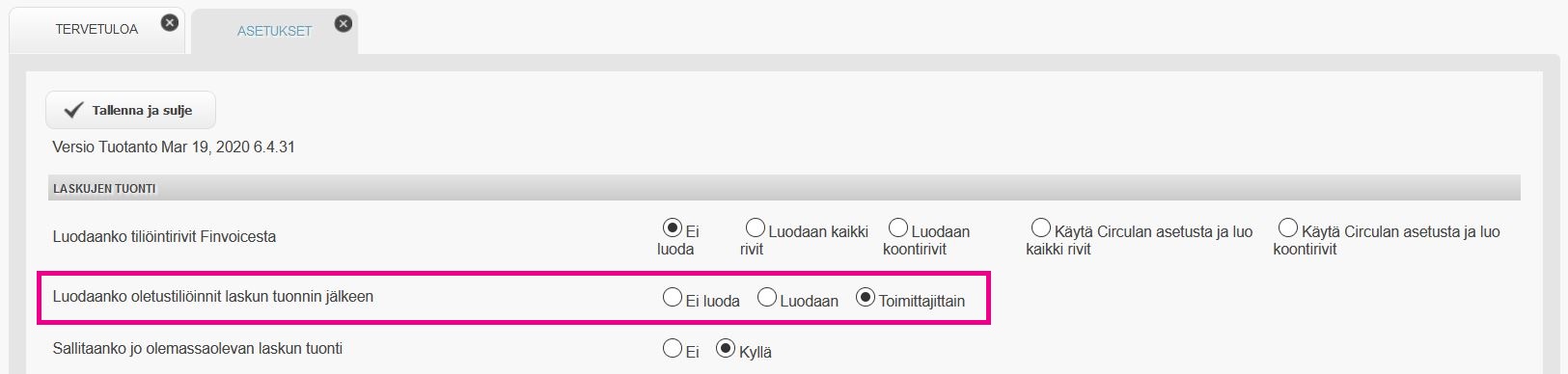Viewport: 1568px width, 374px height.
Task: Choose 'Luodaan koontirivit' radio option
Action: coord(898,228)
